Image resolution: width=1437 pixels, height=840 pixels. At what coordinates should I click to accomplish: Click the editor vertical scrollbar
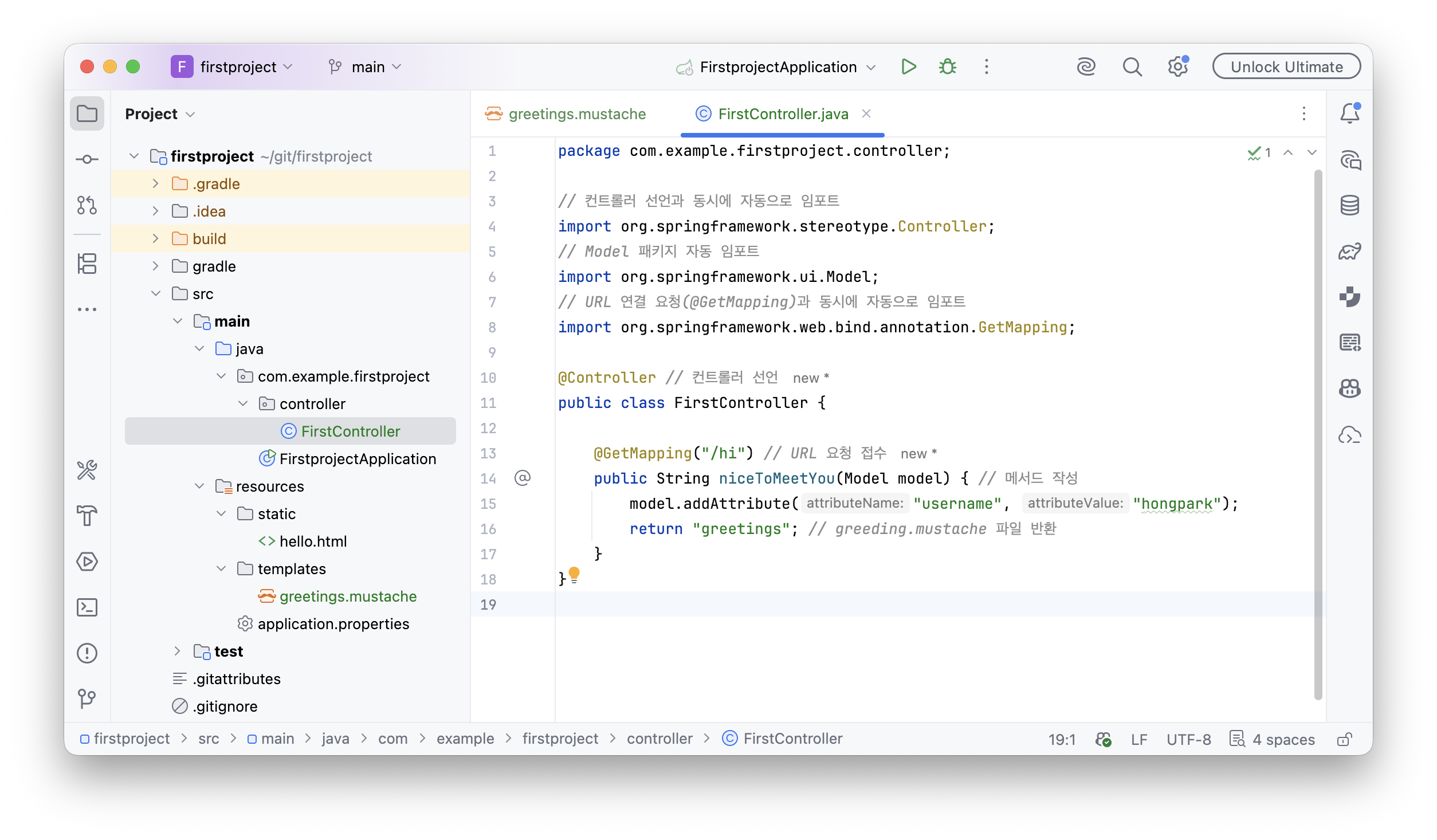tap(1318, 434)
